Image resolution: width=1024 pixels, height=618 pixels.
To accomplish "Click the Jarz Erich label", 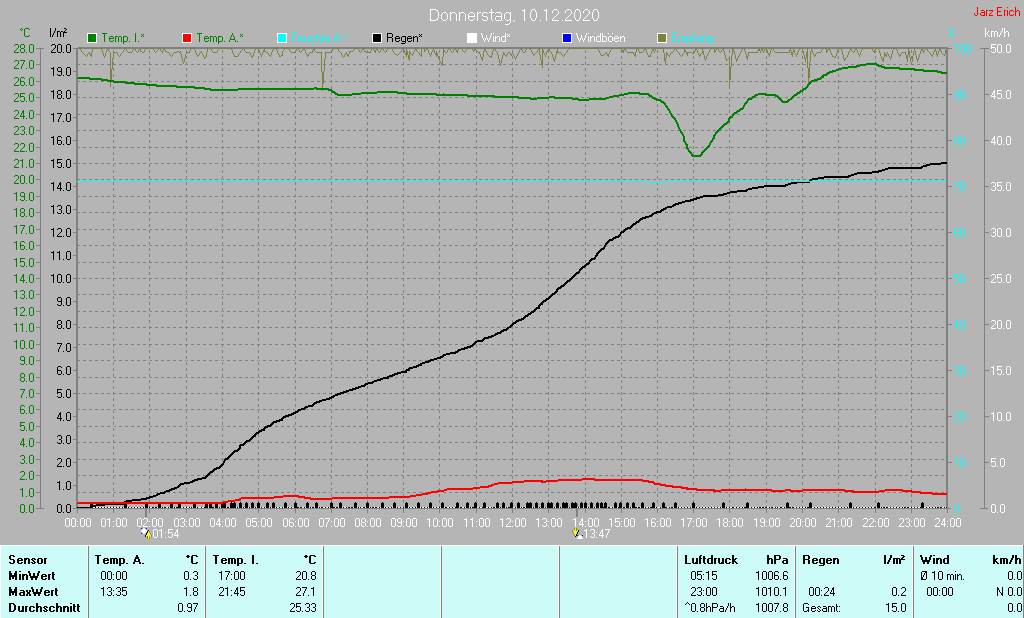I will click(x=996, y=13).
